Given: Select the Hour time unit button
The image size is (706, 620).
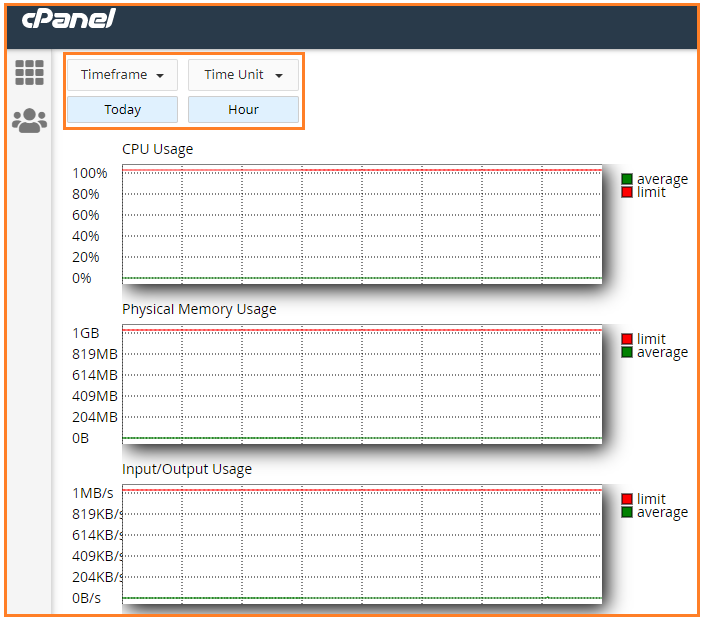Looking at the screenshot, I should (243, 109).
